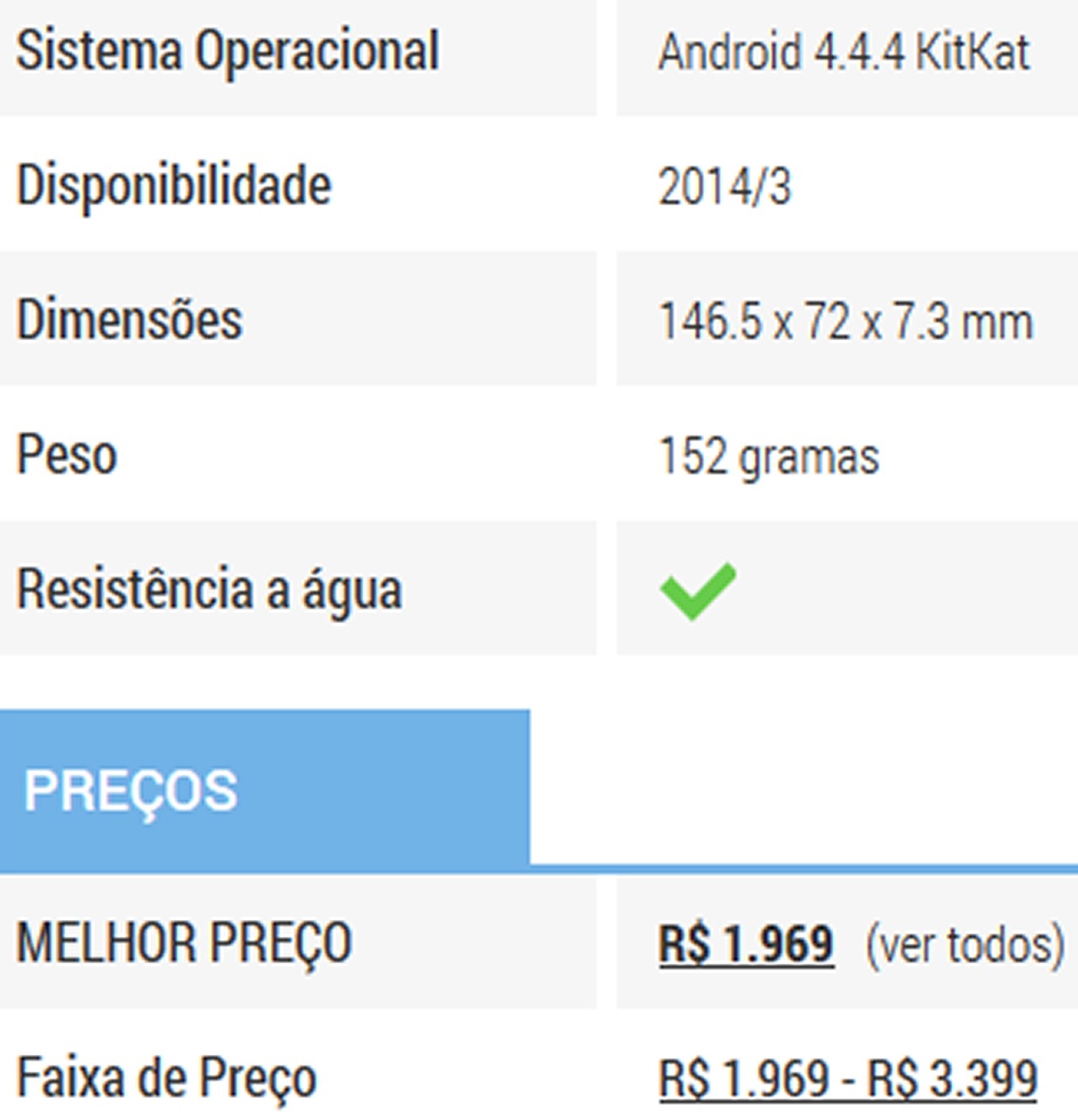Click the 152 gramas weight value
This screenshot has height=1120, width=1078.
[x=768, y=457]
